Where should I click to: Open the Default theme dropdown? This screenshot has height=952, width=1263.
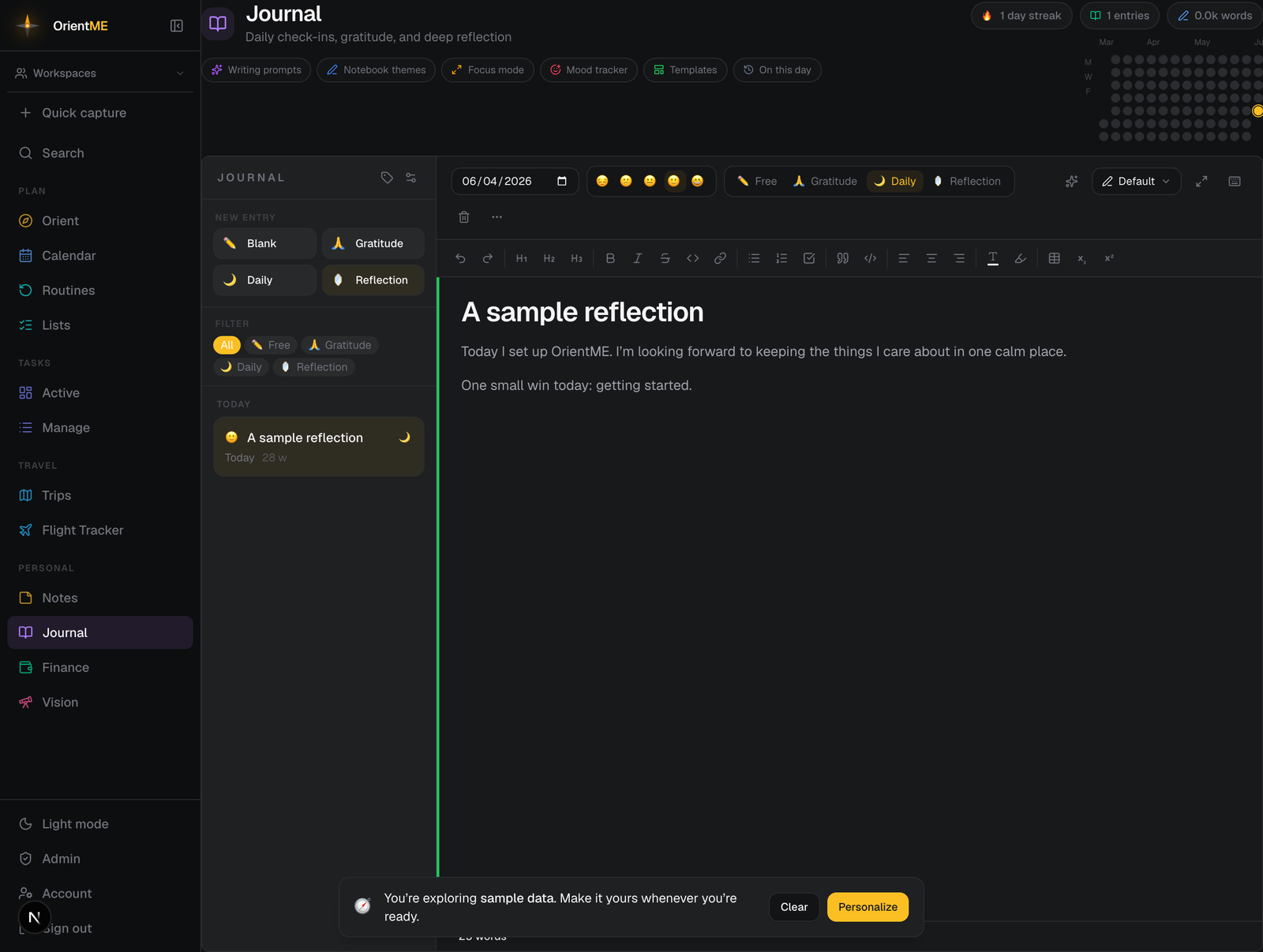click(x=1136, y=182)
